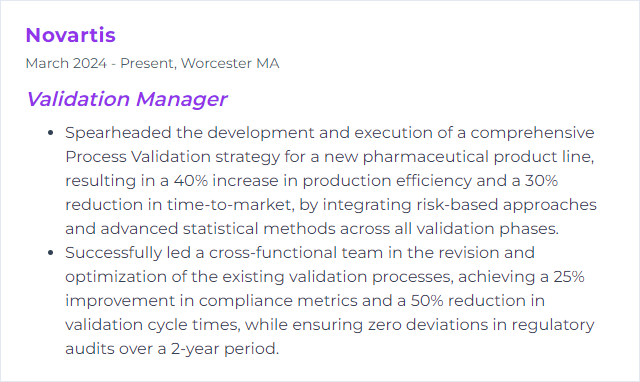
Task: Click the Worcester MA location text
Action: coord(230,63)
